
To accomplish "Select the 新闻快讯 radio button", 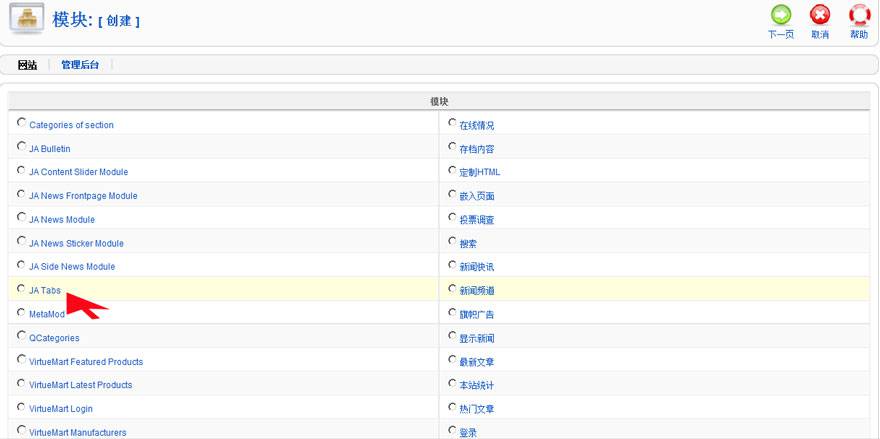I will pos(452,264).
